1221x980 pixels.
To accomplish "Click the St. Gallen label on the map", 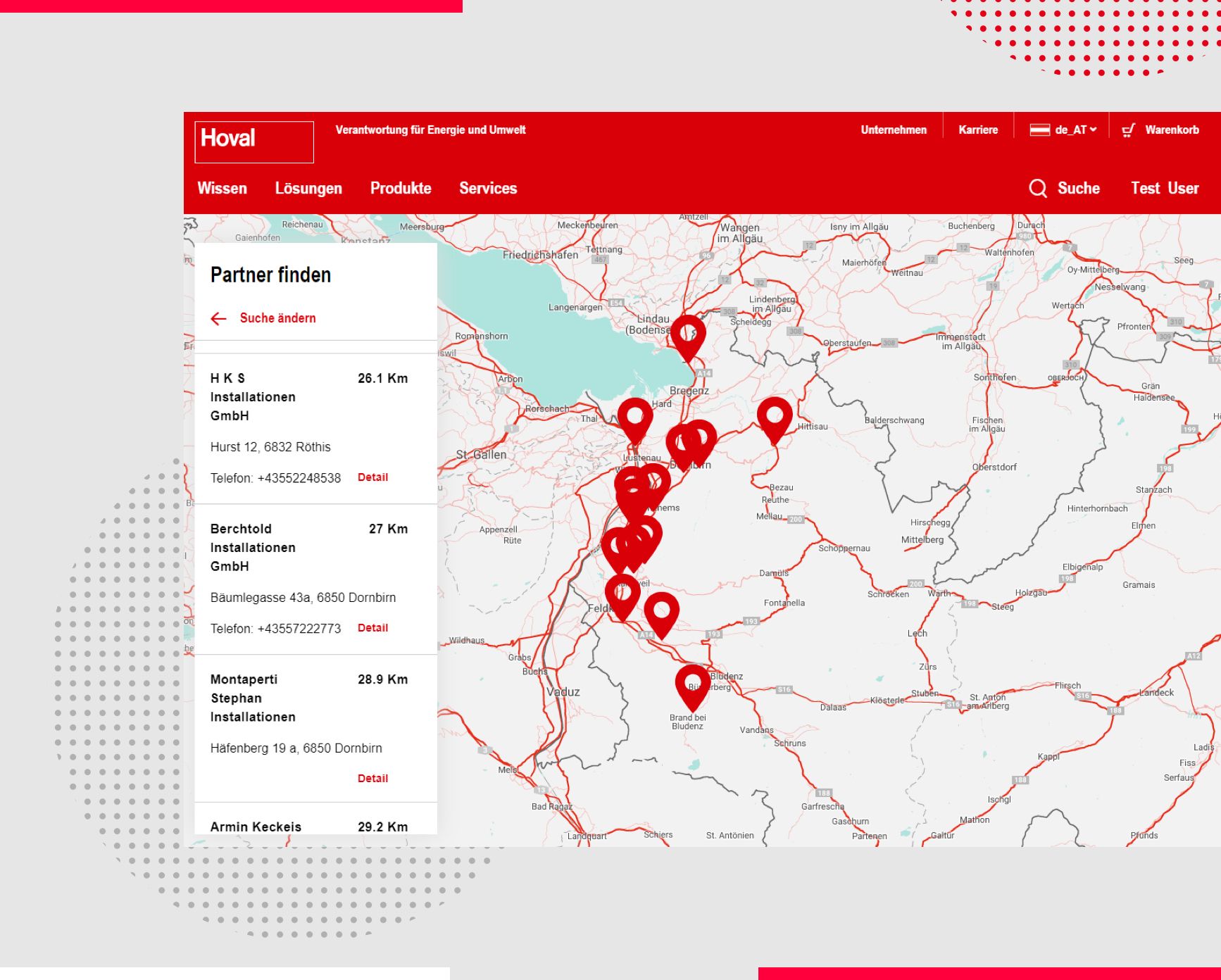I will pyautogui.click(x=481, y=455).
